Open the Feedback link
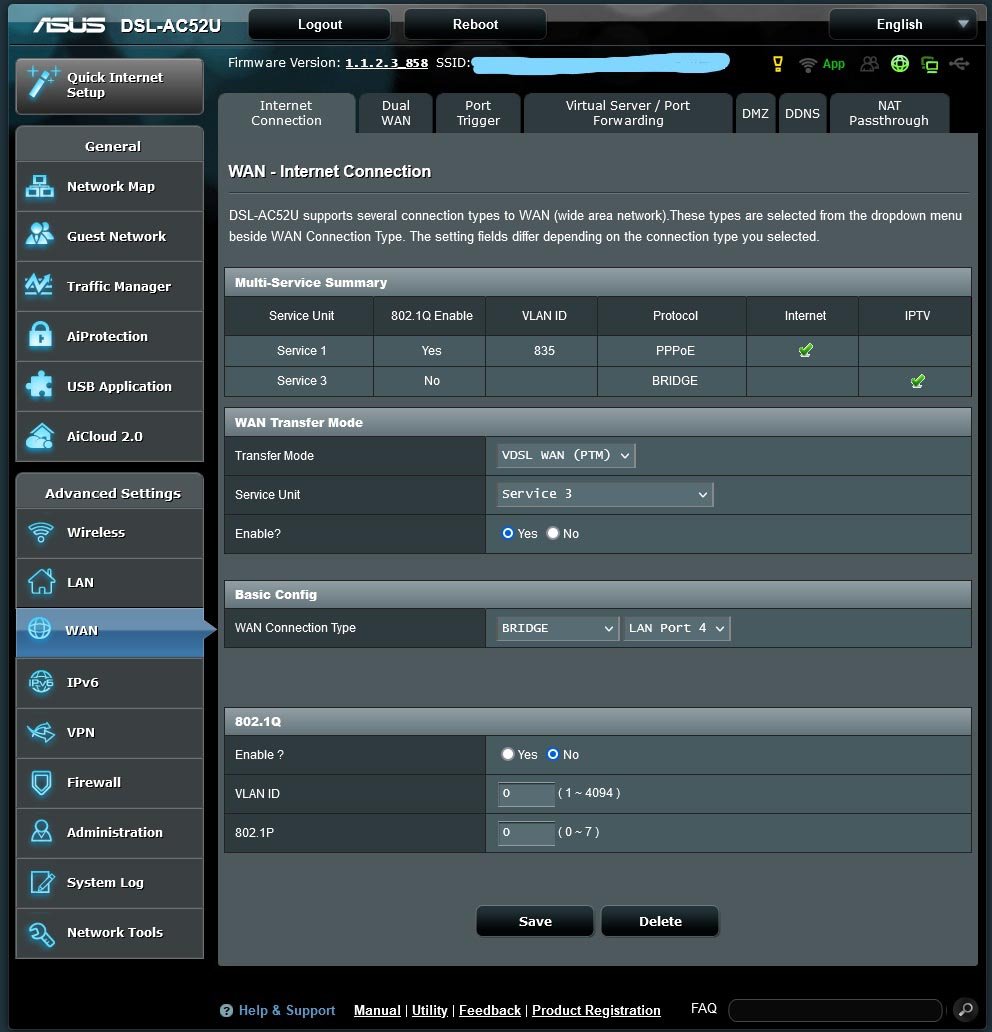Viewport: 992px width, 1032px height. pyautogui.click(x=490, y=1010)
